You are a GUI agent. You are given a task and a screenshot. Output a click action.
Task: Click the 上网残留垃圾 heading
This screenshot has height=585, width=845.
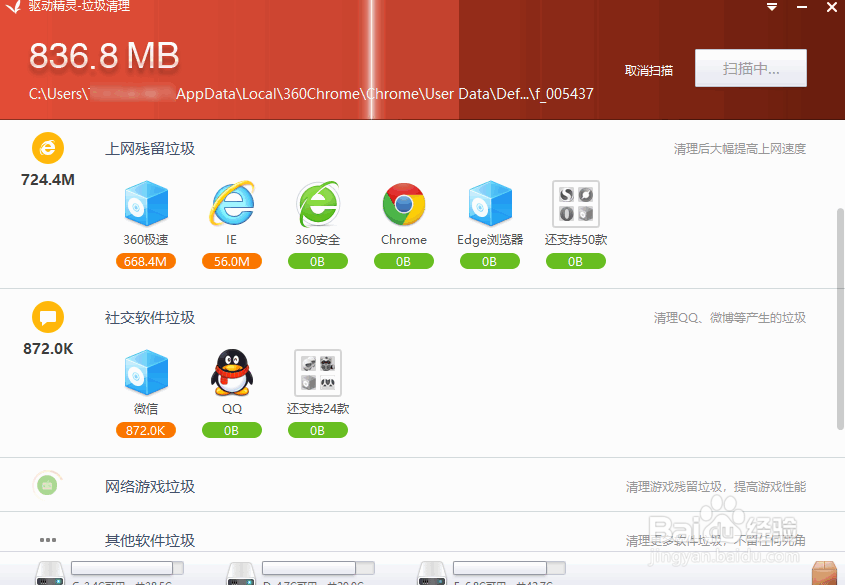pyautogui.click(x=150, y=149)
